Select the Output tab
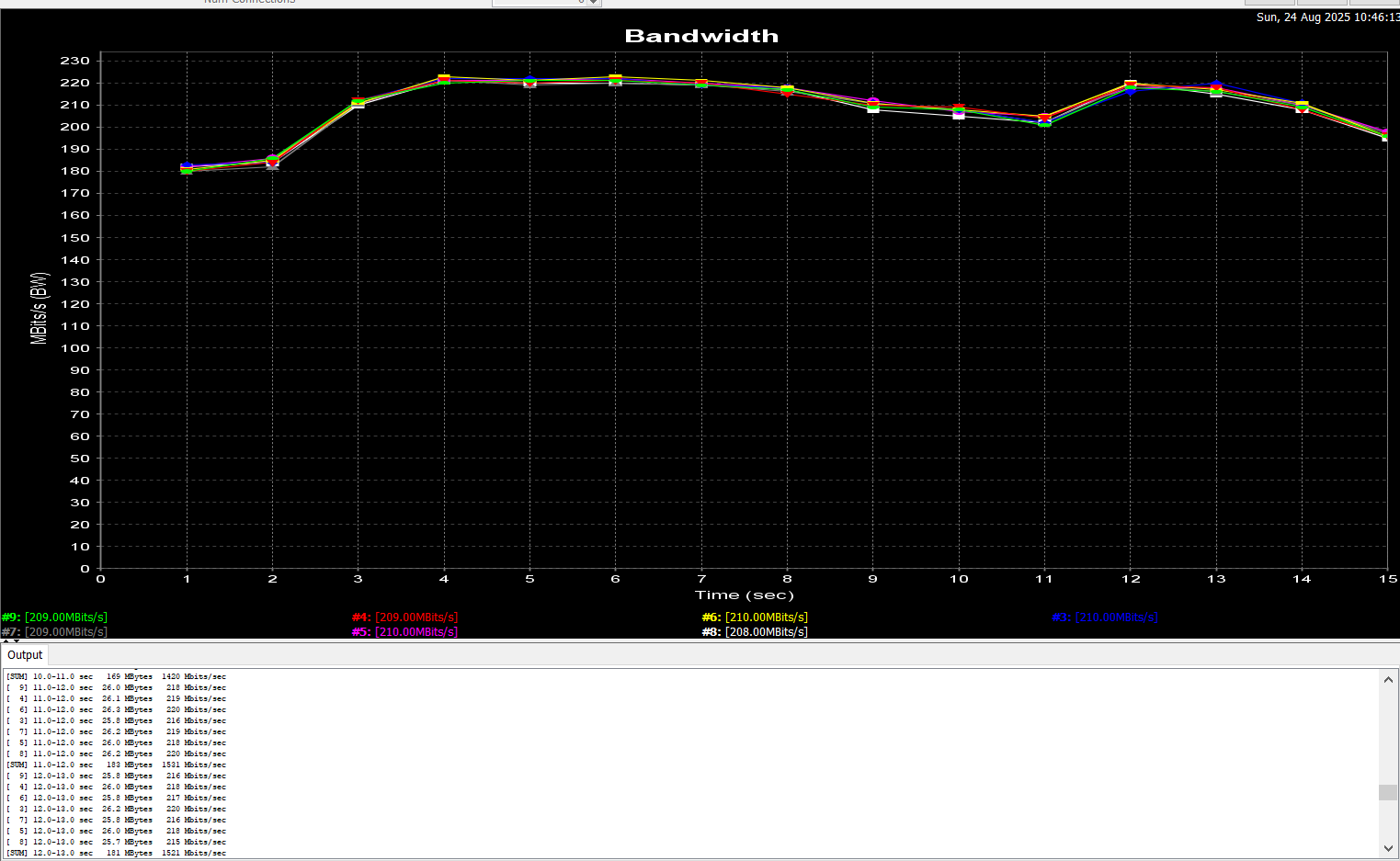Viewport: 1400px width, 861px height. click(25, 655)
